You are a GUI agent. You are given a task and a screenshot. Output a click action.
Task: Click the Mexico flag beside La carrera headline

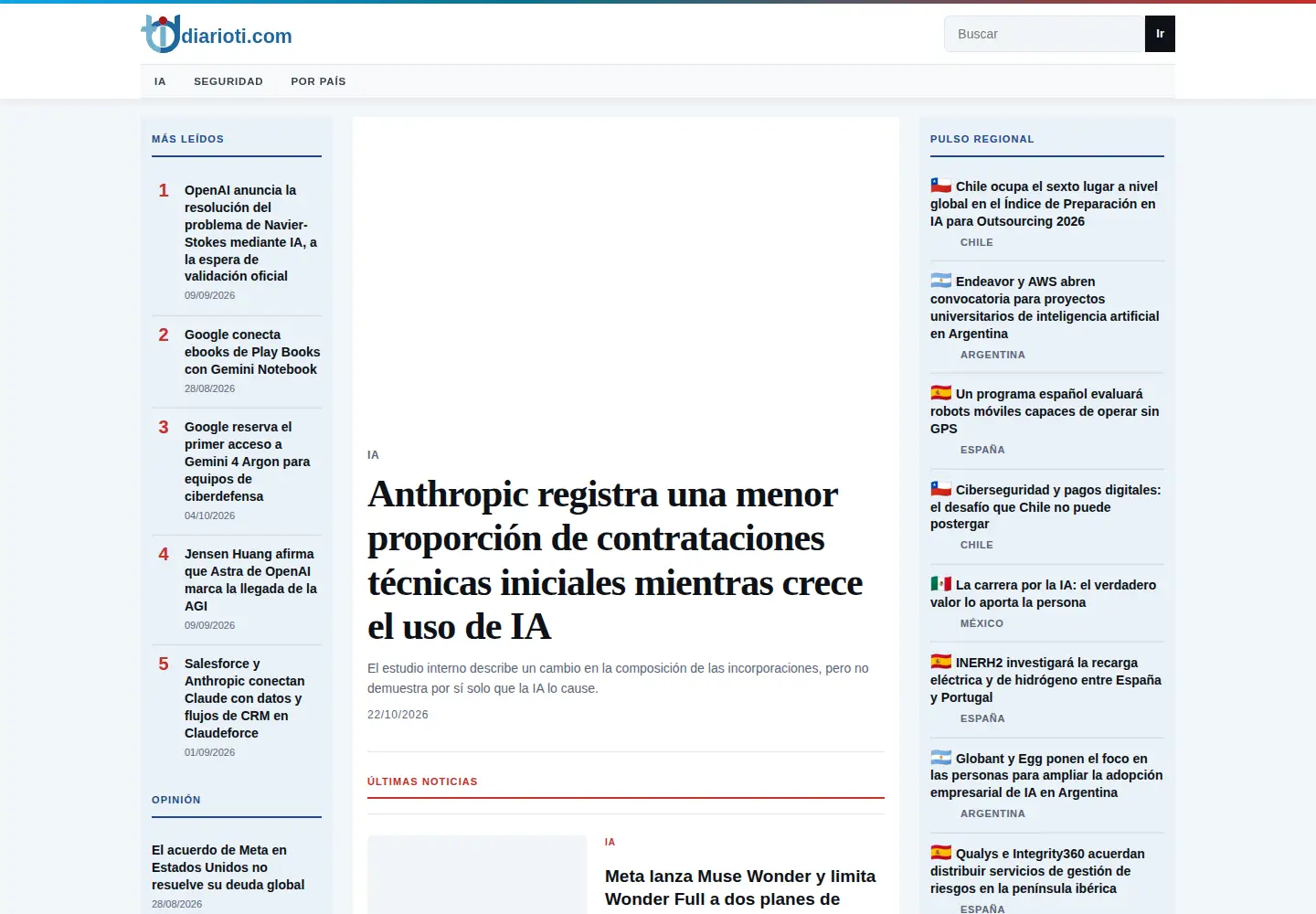point(941,584)
